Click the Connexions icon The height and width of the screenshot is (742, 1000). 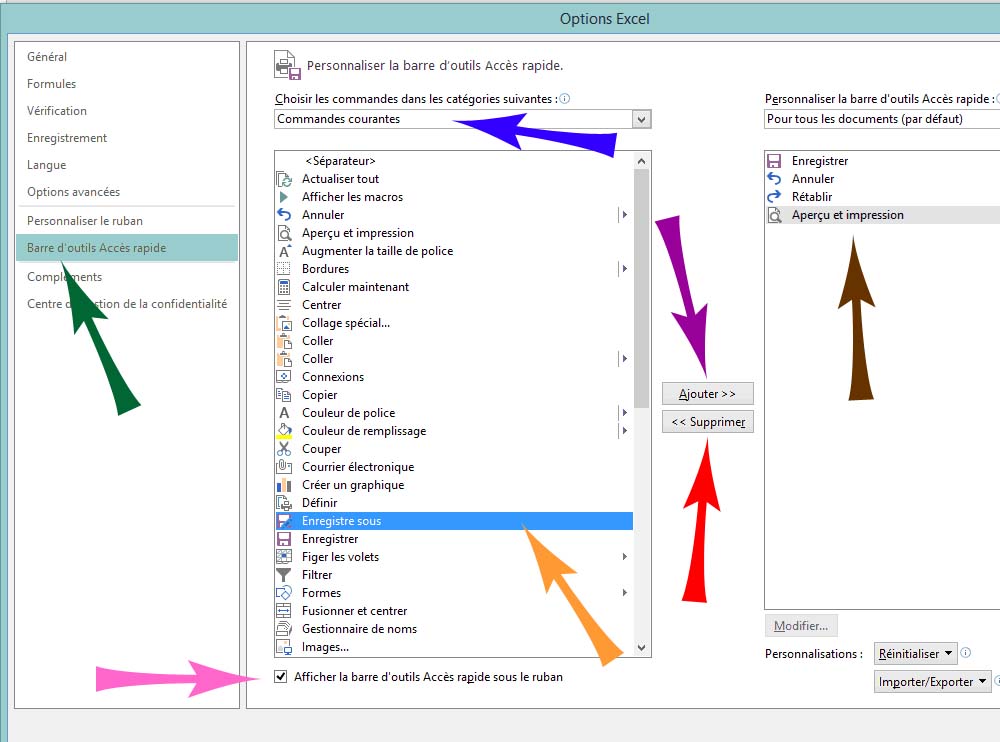point(284,377)
